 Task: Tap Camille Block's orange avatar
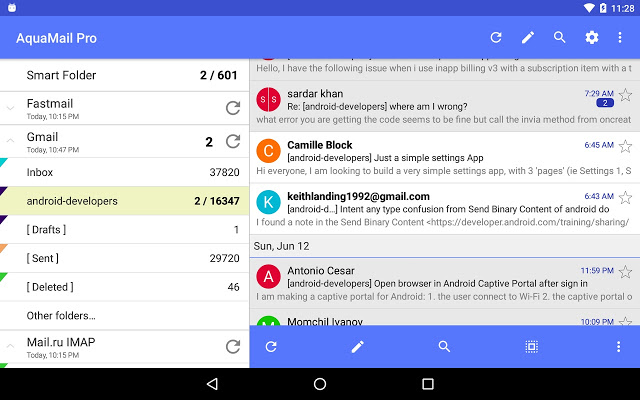click(x=268, y=150)
